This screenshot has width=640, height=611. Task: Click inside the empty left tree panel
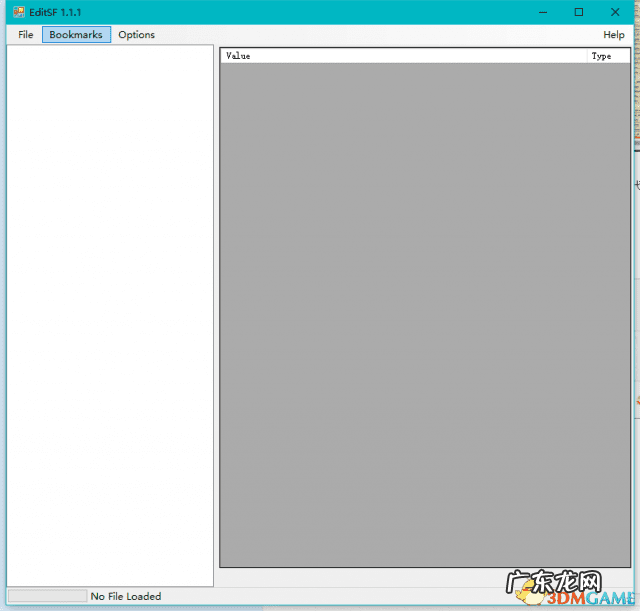pyautogui.click(x=110, y=300)
